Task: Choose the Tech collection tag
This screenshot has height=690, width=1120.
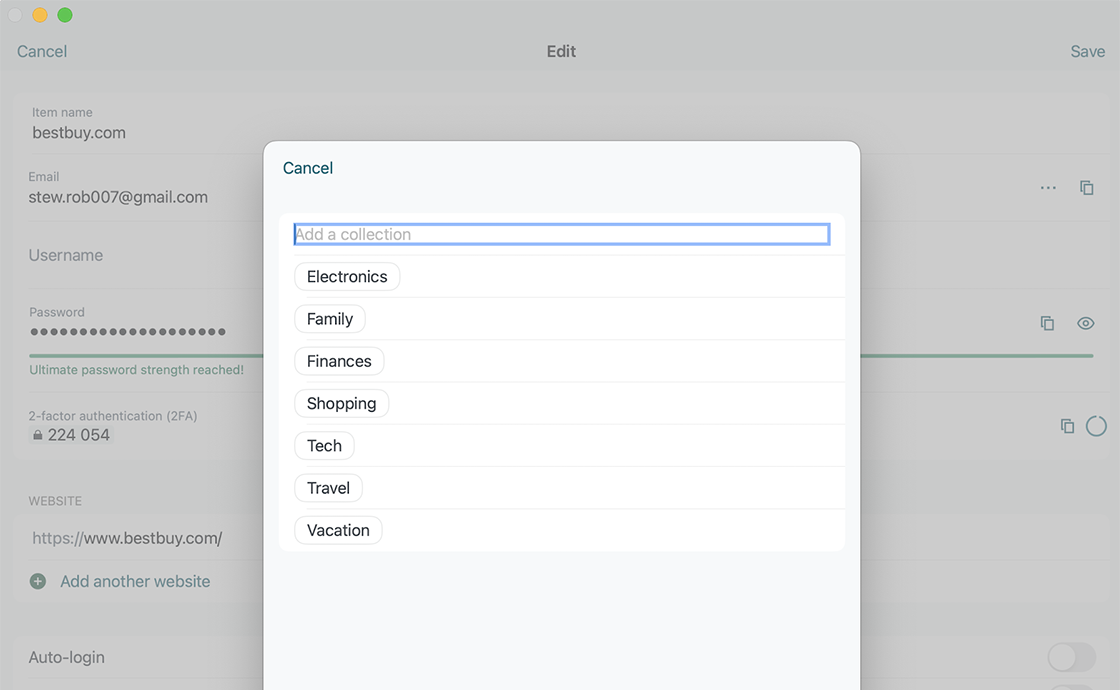Action: [324, 446]
